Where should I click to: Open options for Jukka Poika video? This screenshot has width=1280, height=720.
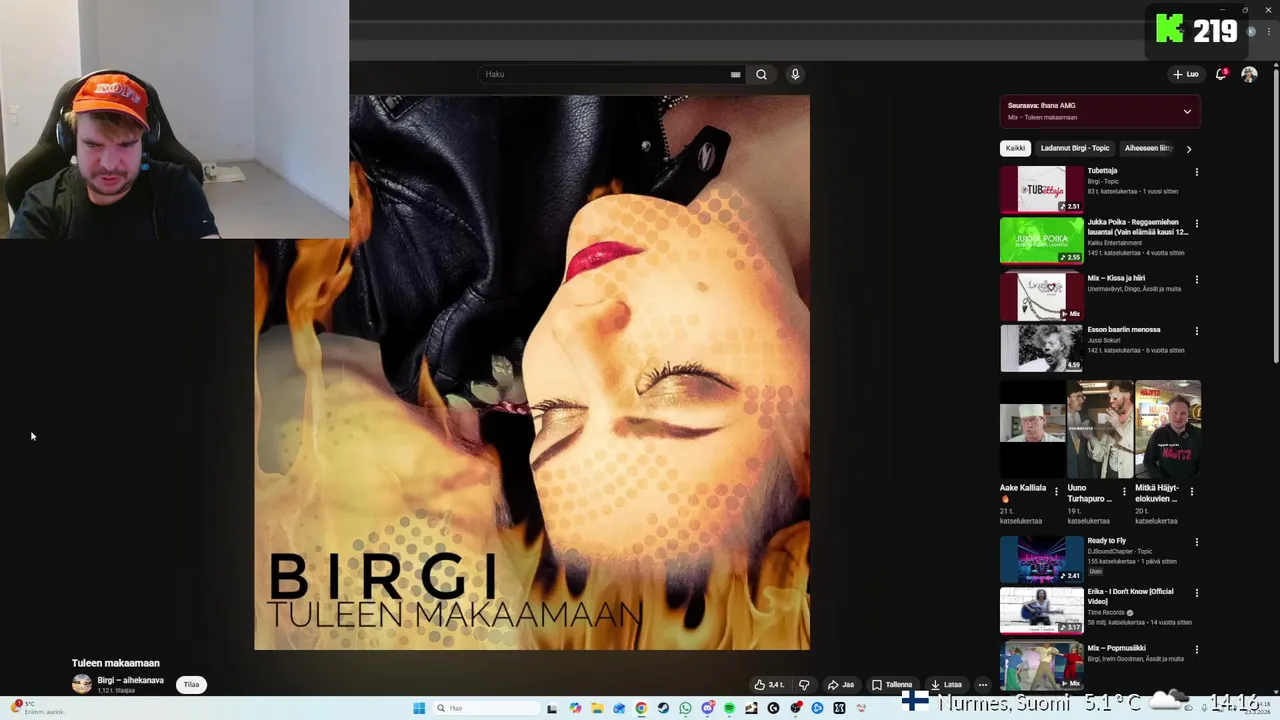[1196, 224]
